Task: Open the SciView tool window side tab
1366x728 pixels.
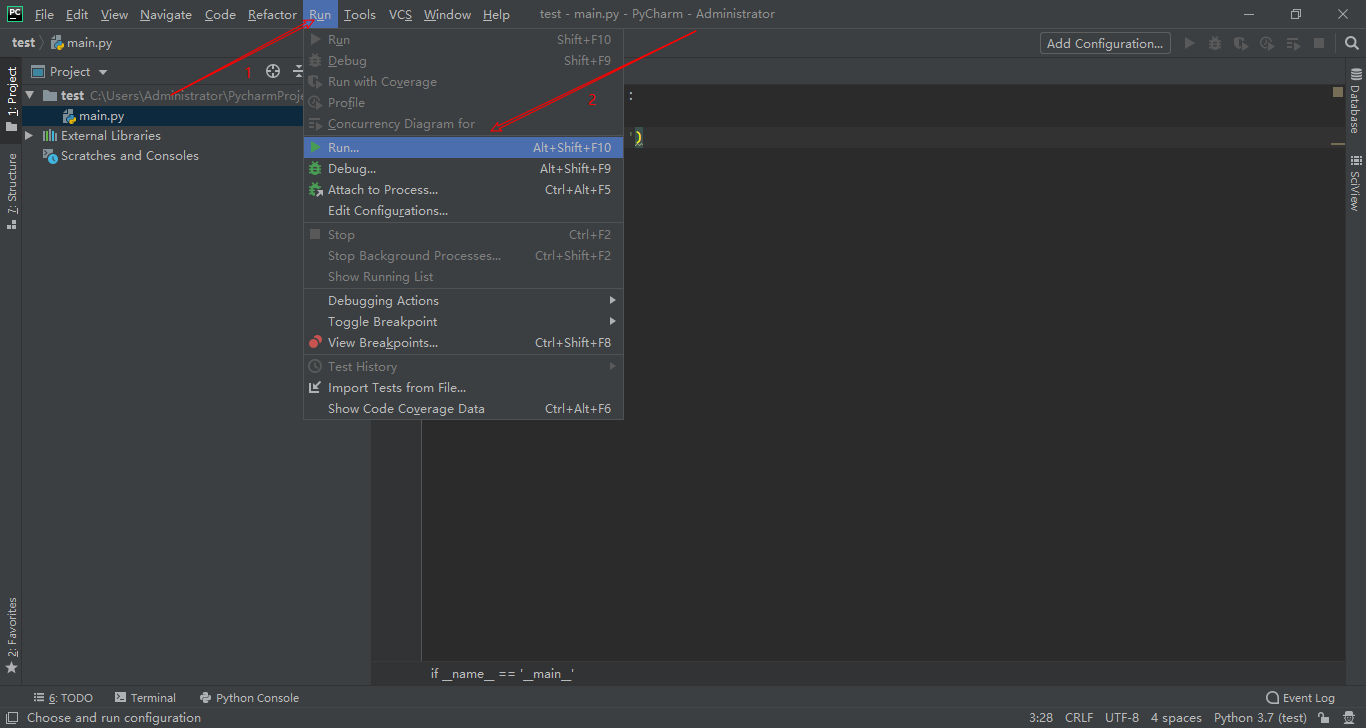Action: [x=1355, y=182]
